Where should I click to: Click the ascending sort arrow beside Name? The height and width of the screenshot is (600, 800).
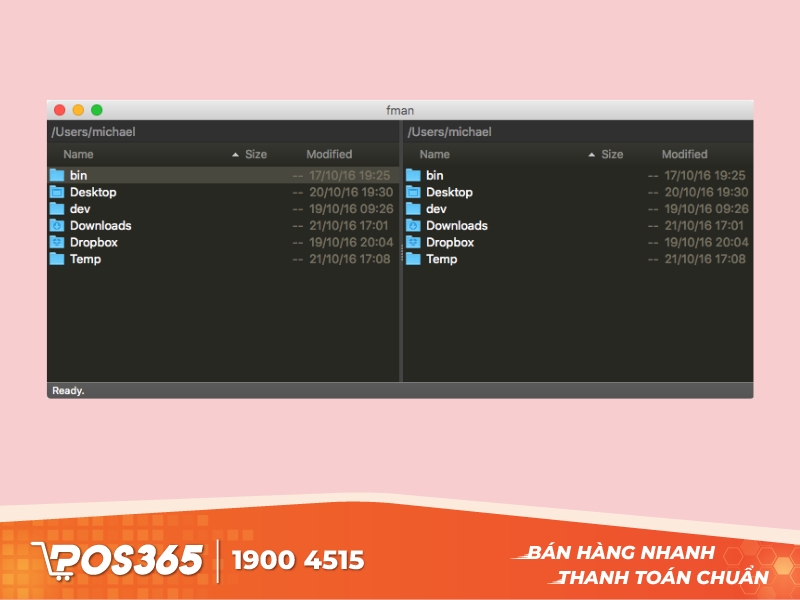[x=233, y=154]
